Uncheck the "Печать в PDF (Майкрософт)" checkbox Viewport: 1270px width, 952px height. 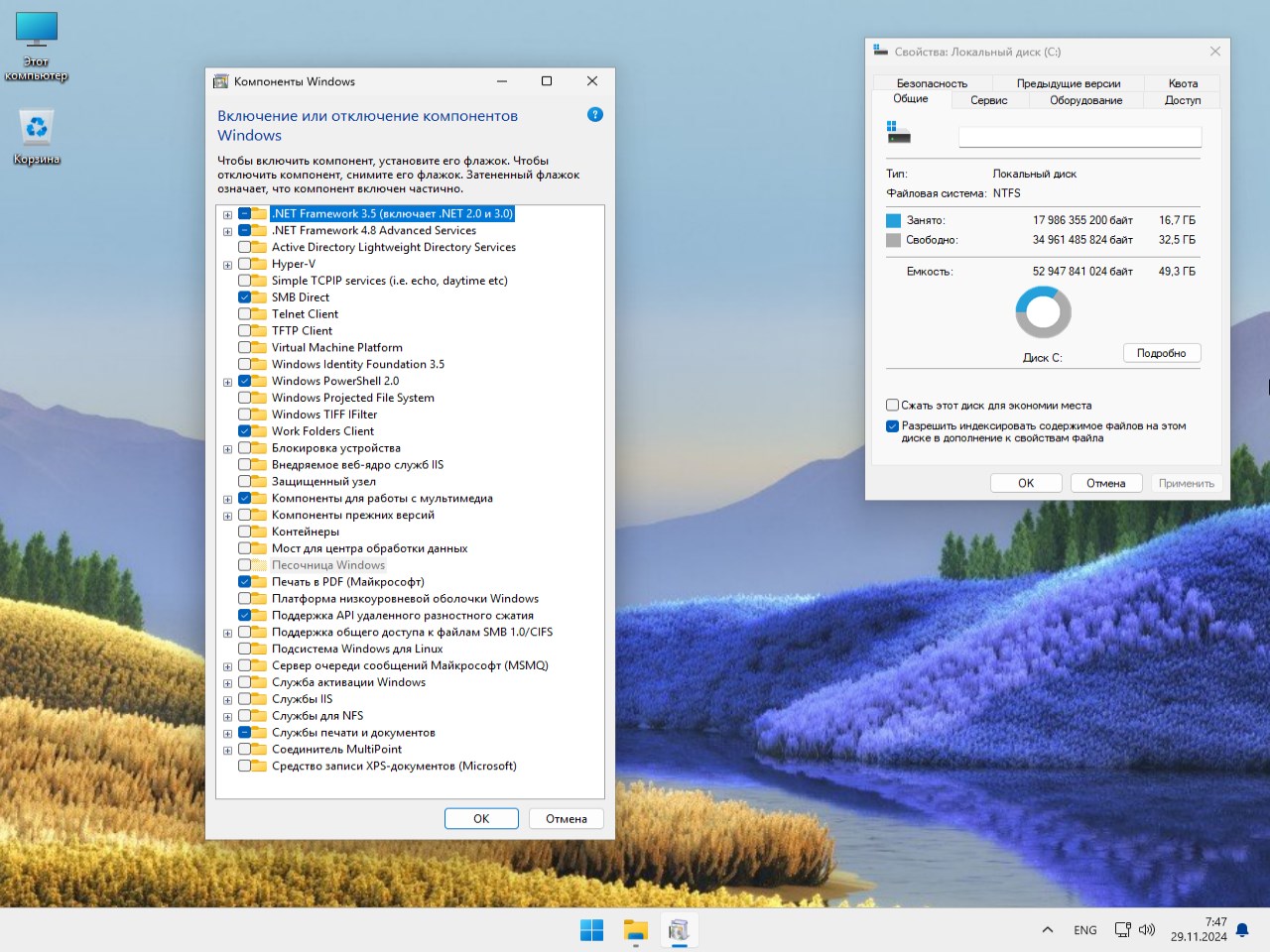point(244,582)
